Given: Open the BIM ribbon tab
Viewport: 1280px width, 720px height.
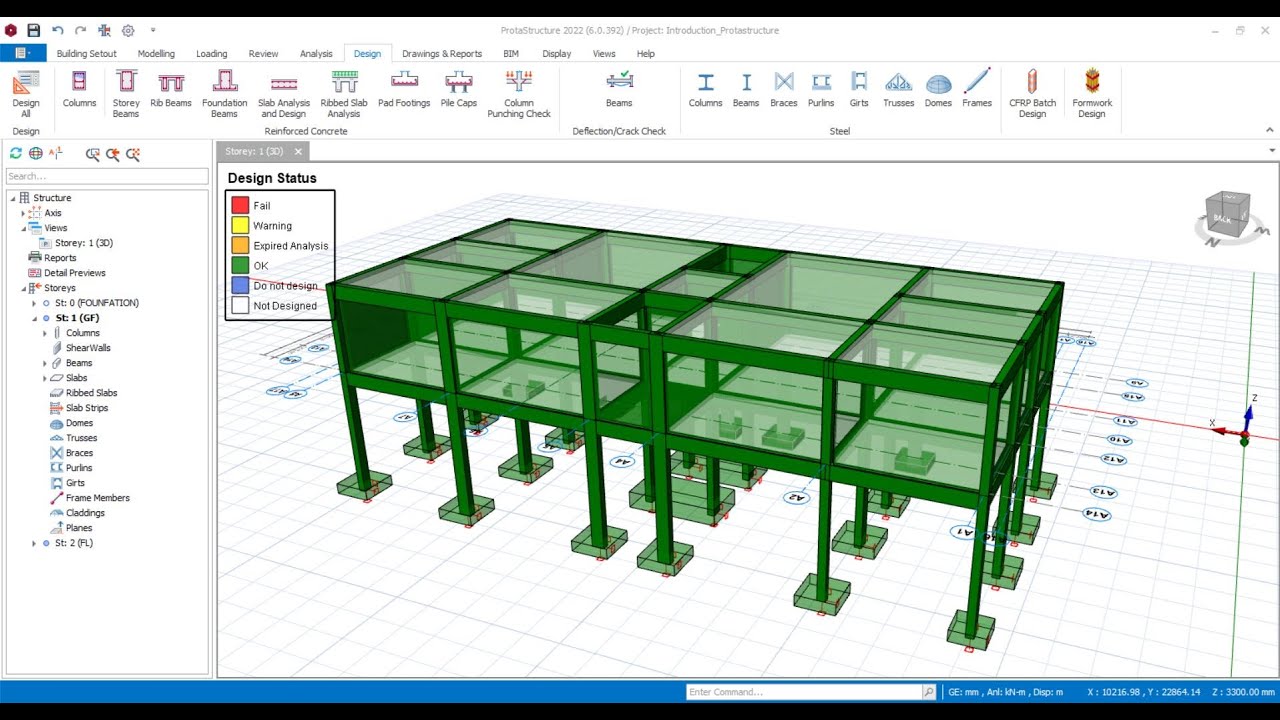Looking at the screenshot, I should pos(511,54).
